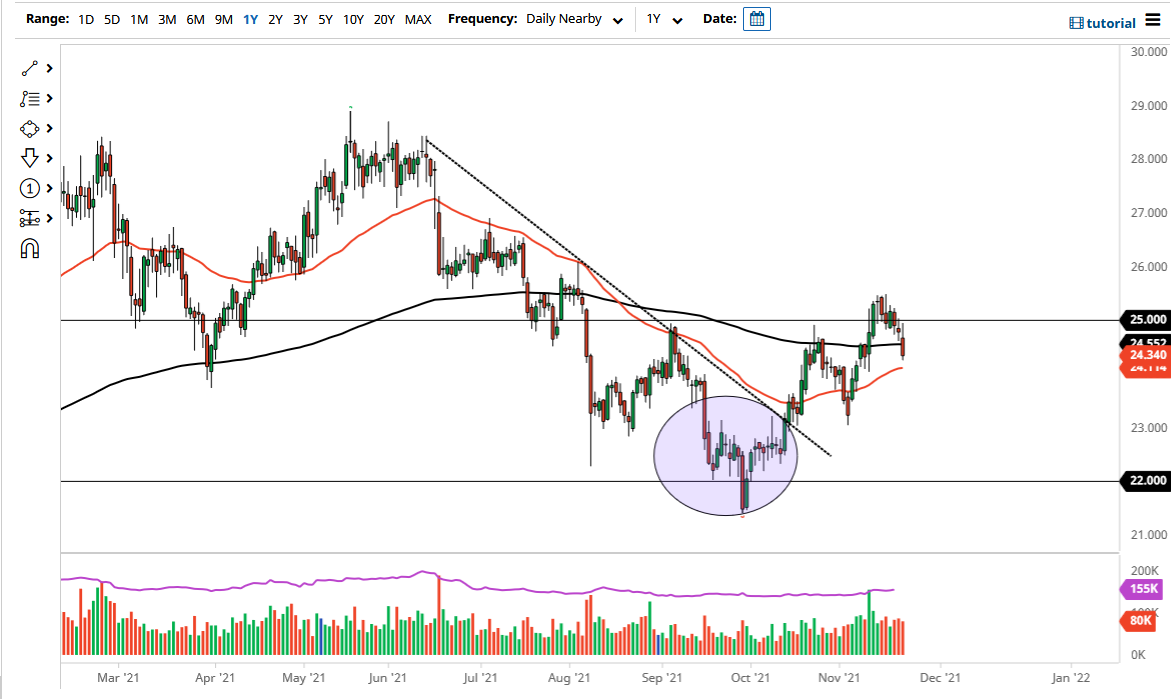Set range to 2Y
The height and width of the screenshot is (699, 1172).
[x=275, y=19]
